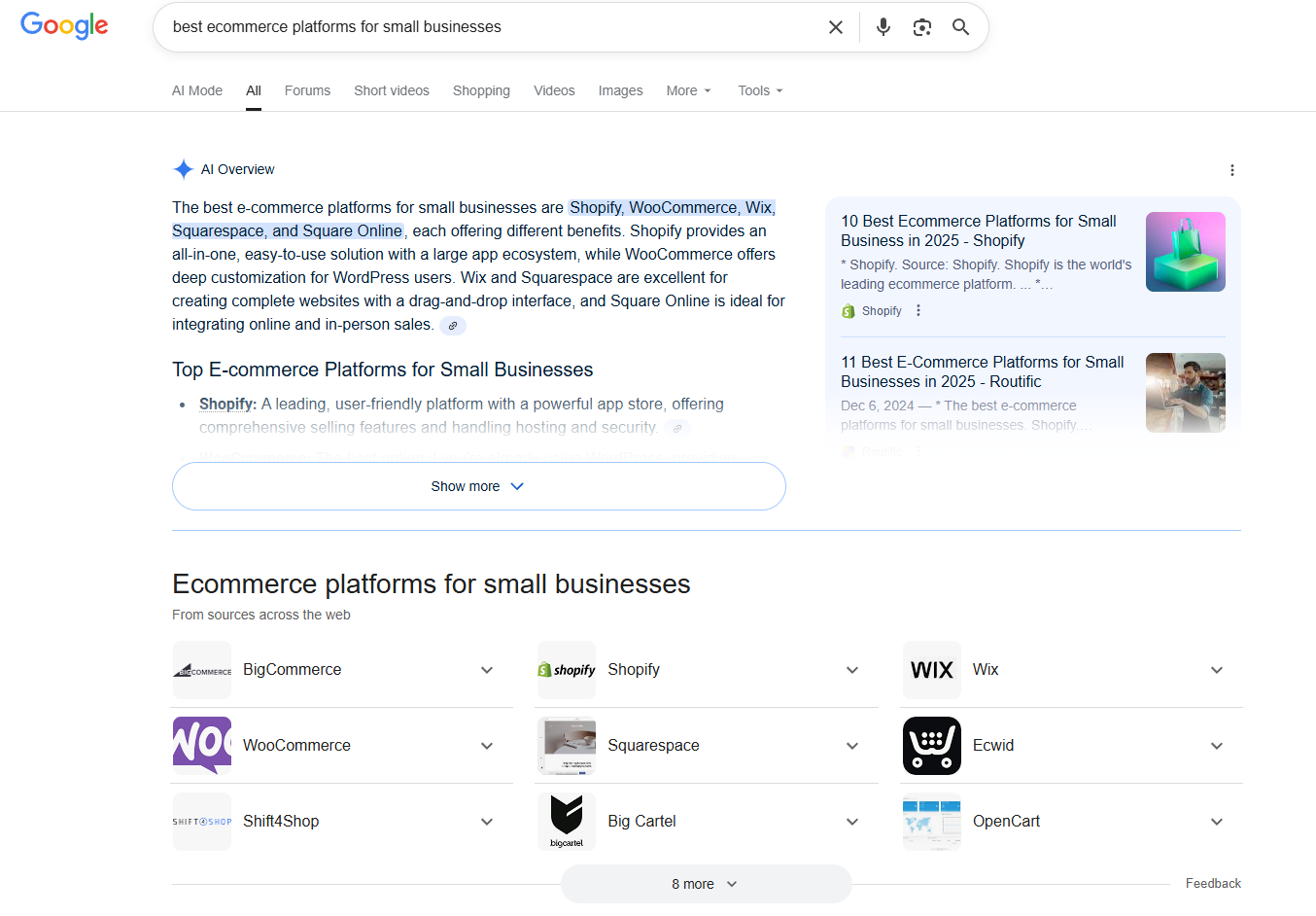Open three-dot menu beside the Shopify source
The width and height of the screenshot is (1316, 916).
click(x=918, y=311)
